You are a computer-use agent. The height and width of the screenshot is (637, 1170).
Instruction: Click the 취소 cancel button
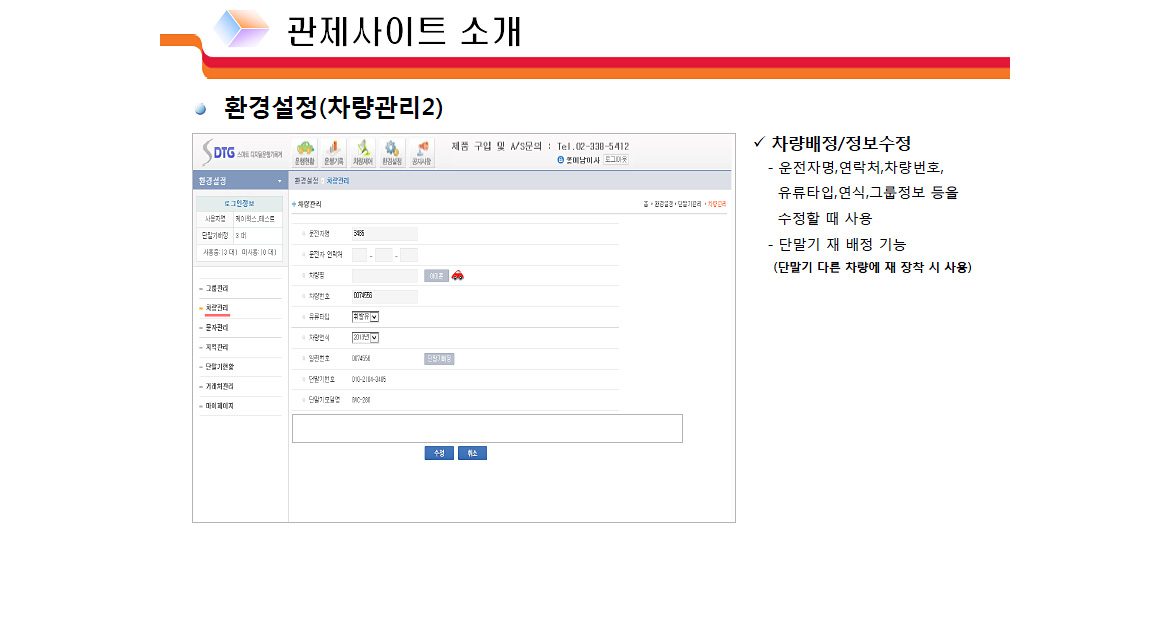tap(472, 453)
